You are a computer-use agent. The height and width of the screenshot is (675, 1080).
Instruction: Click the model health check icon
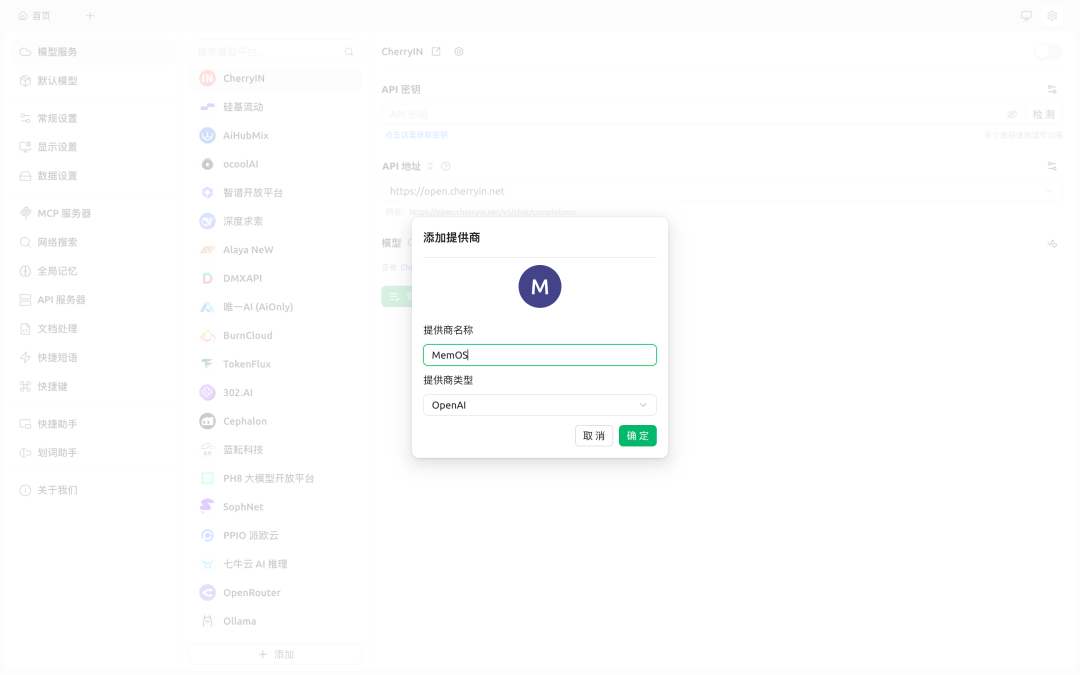[x=1052, y=243]
